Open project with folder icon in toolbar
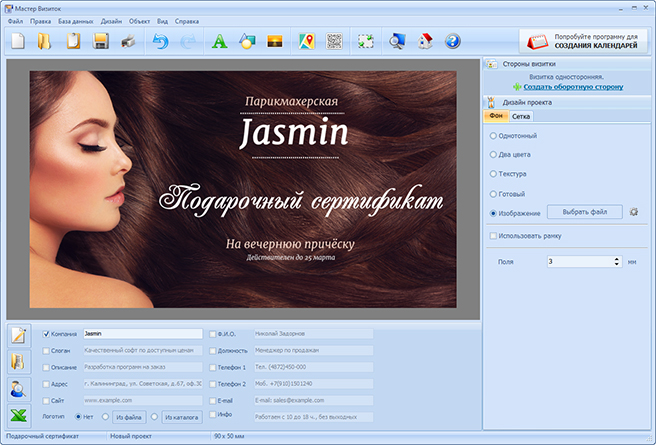The width and height of the screenshot is (656, 445). pos(44,41)
